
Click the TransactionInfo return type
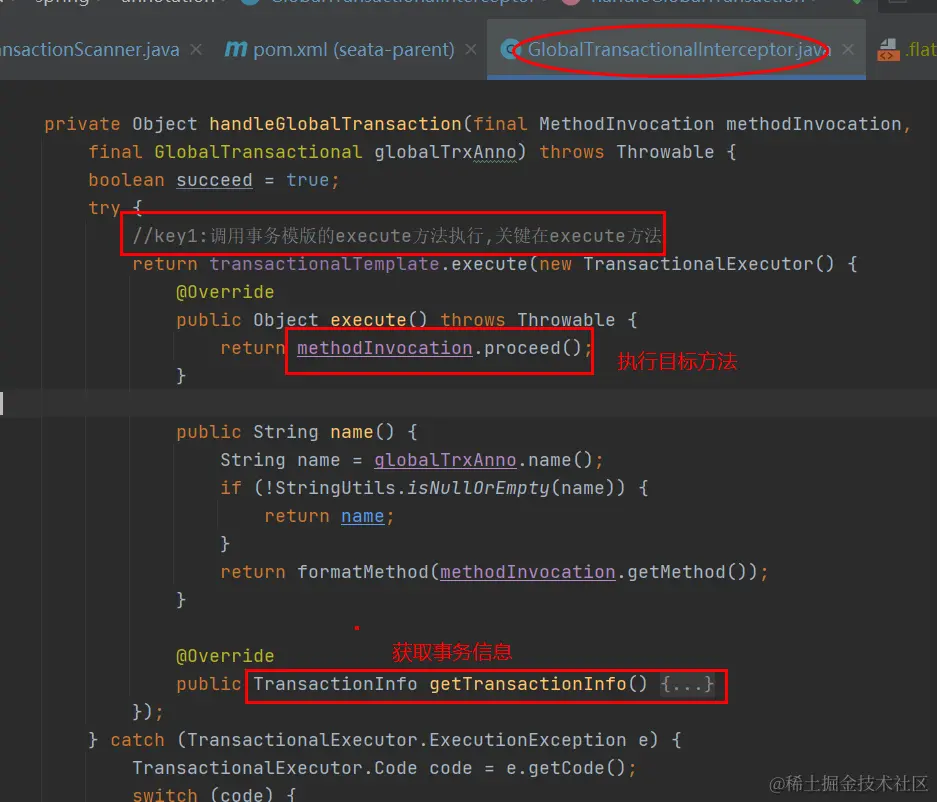335,684
